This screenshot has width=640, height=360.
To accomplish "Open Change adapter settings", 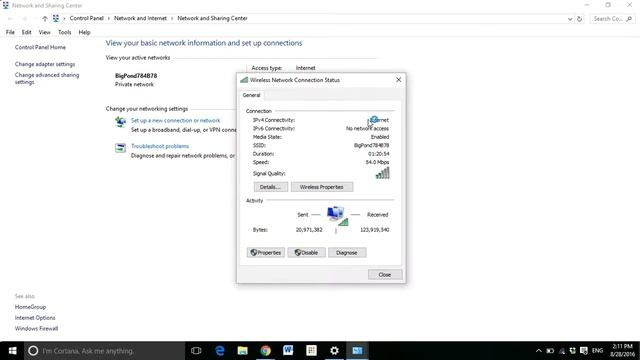I will point(45,64).
